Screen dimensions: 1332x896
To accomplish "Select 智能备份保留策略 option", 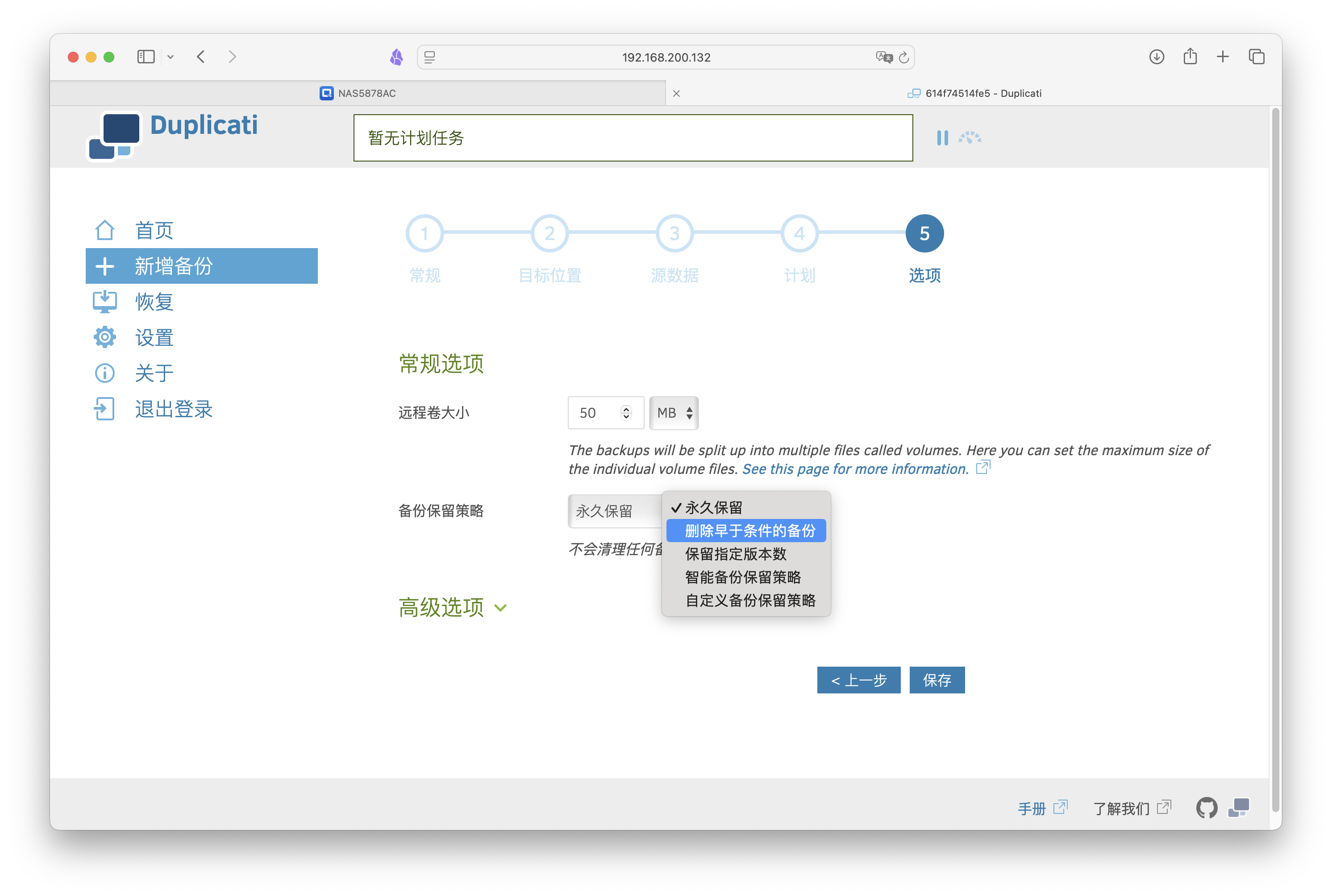I will click(745, 577).
